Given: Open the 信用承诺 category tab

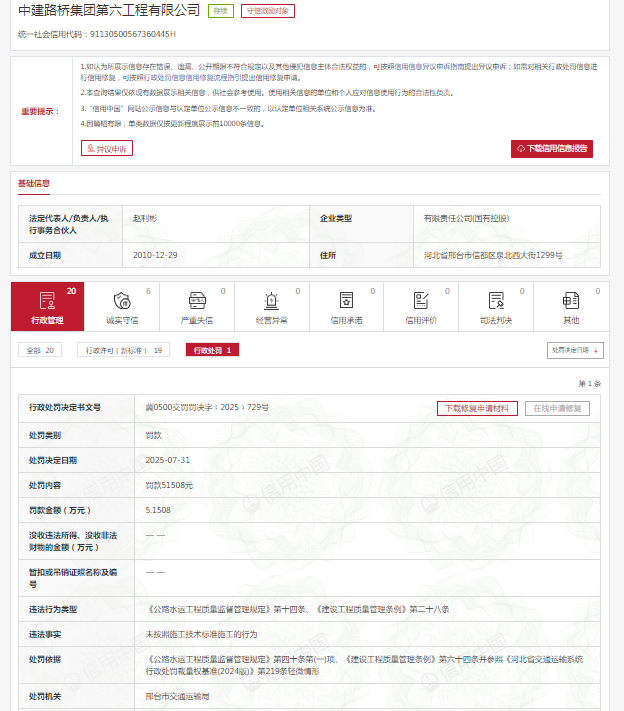Looking at the screenshot, I should (x=346, y=306).
